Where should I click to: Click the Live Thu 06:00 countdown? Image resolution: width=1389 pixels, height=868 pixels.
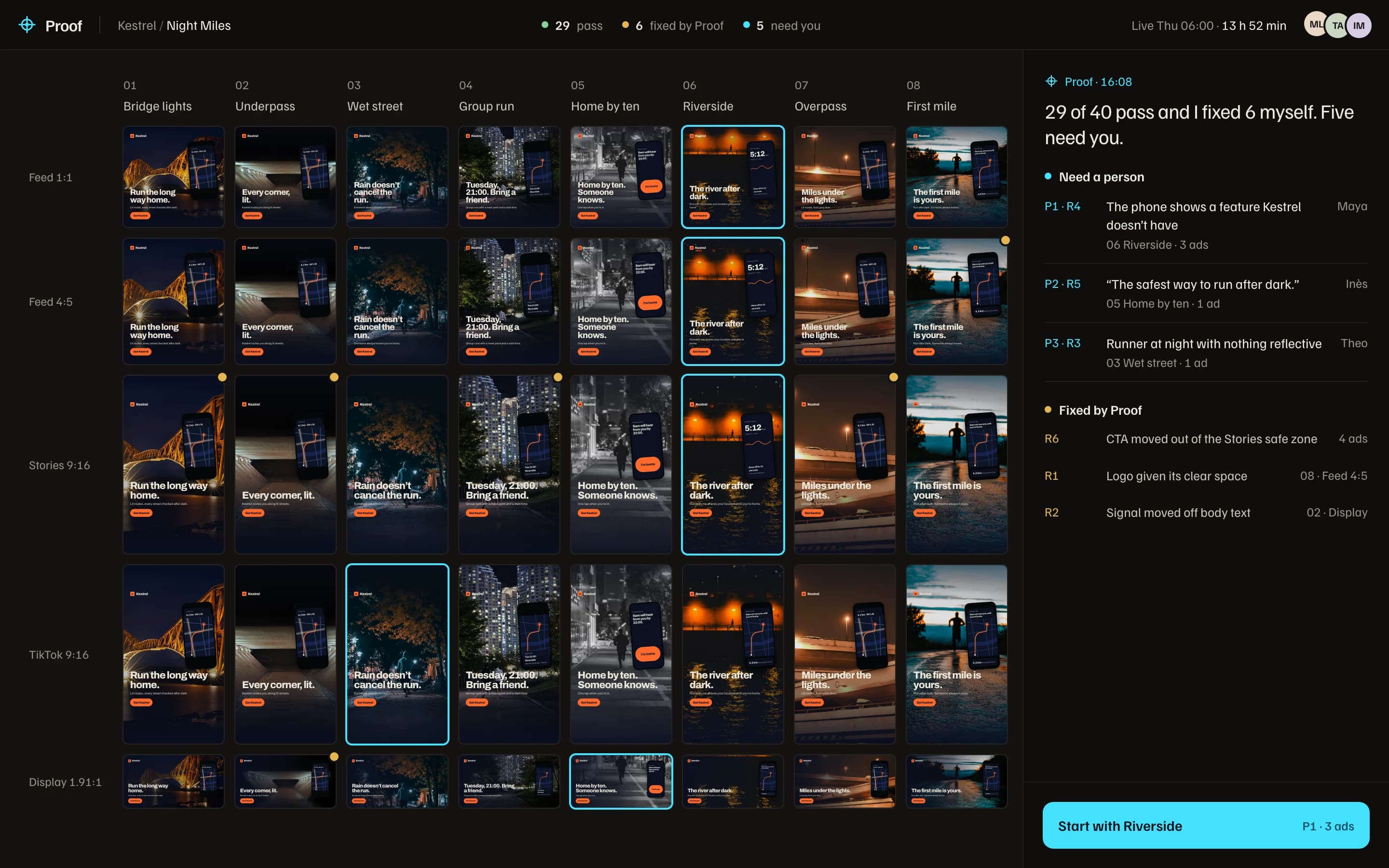click(x=1208, y=26)
